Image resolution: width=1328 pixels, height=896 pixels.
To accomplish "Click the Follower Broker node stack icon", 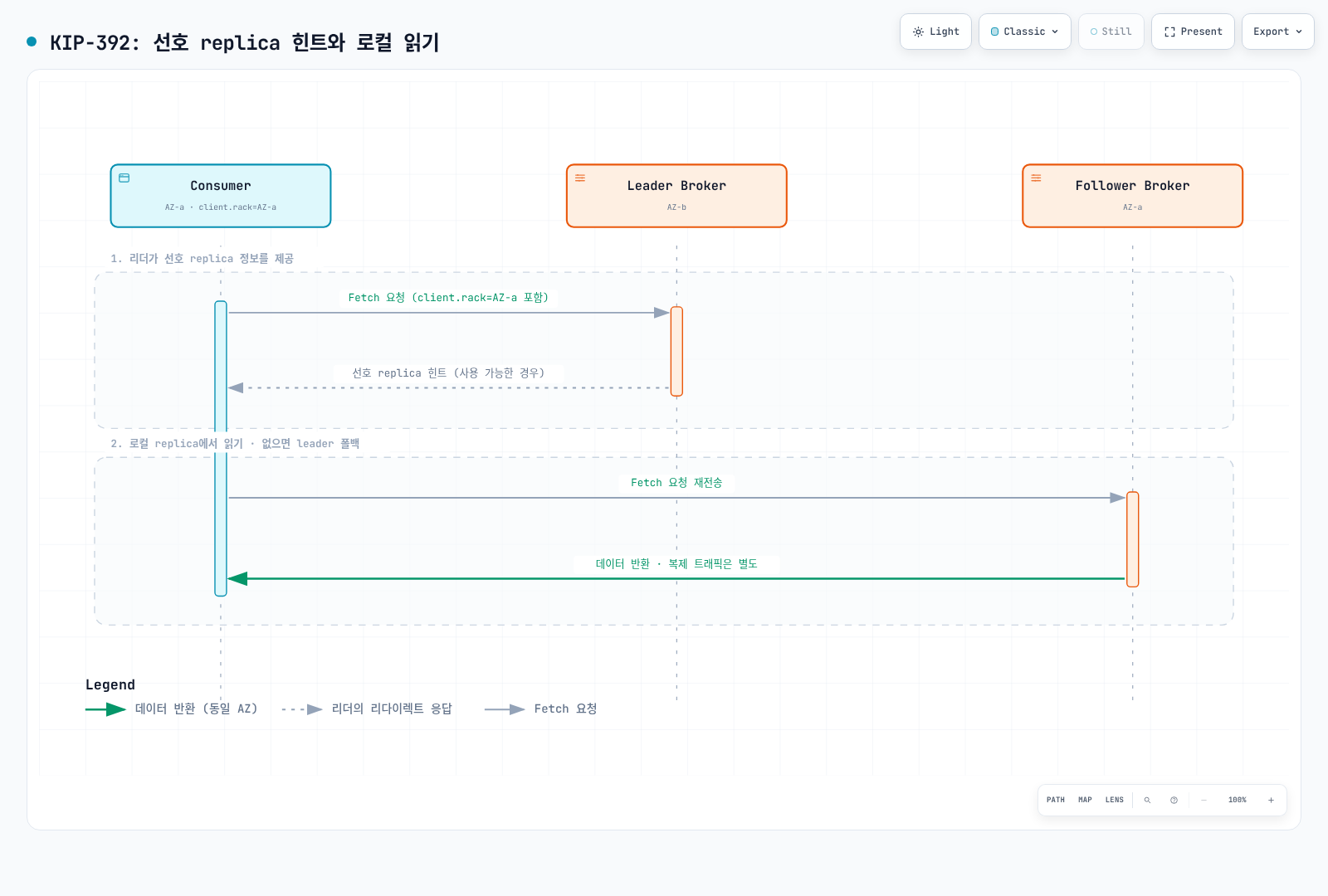I will click(1036, 178).
